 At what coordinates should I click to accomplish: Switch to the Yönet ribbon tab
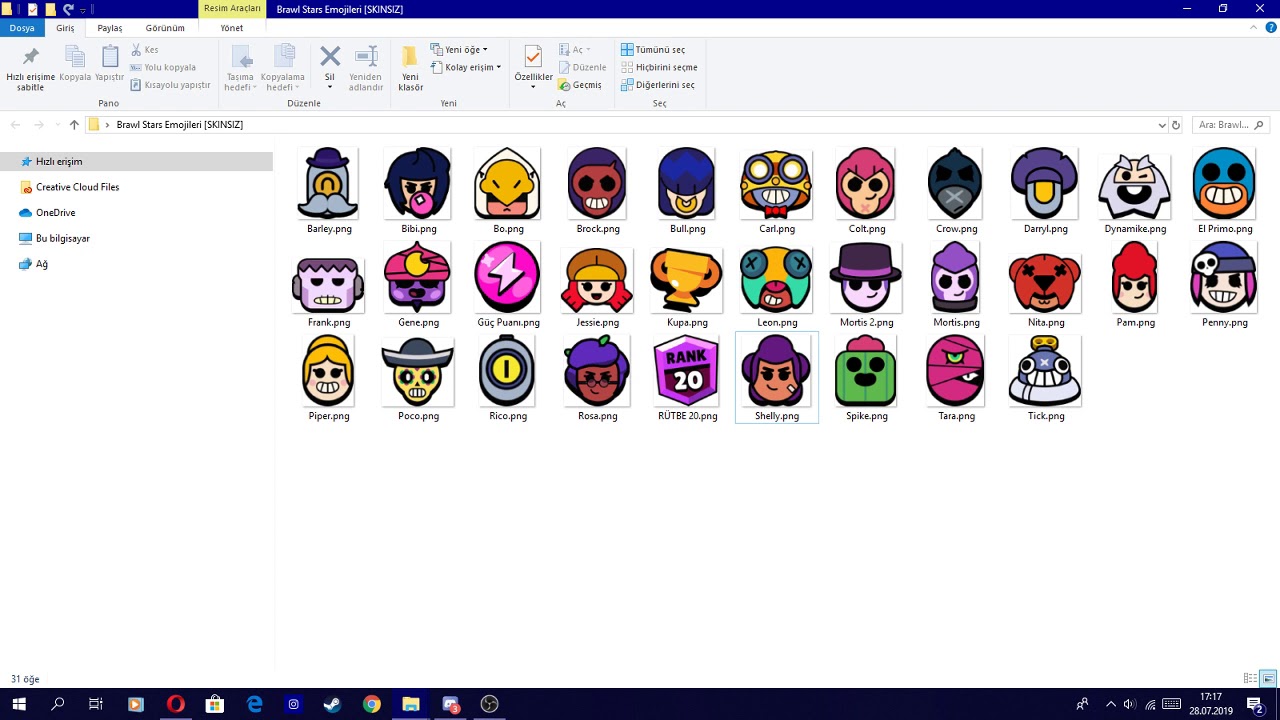point(232,28)
